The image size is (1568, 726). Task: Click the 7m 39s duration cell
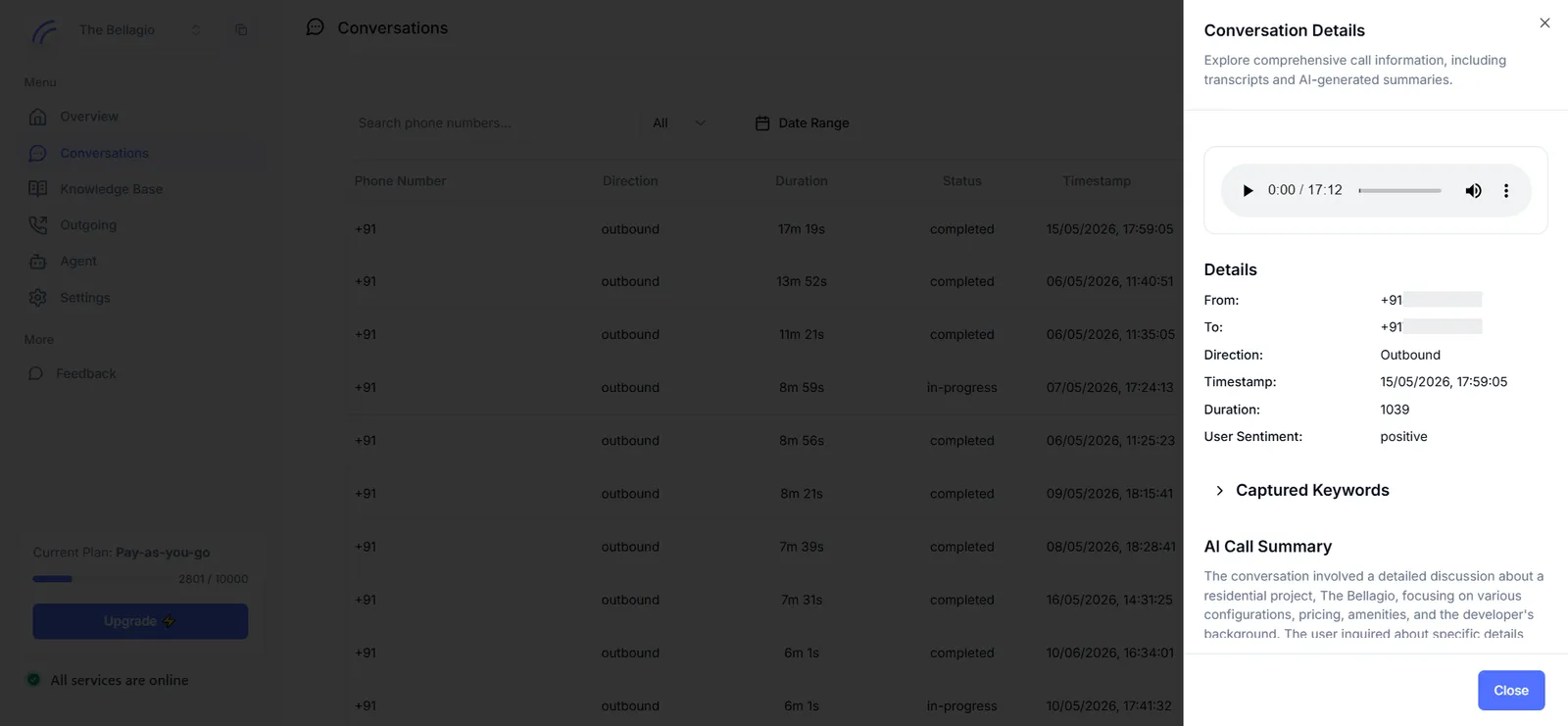point(802,547)
